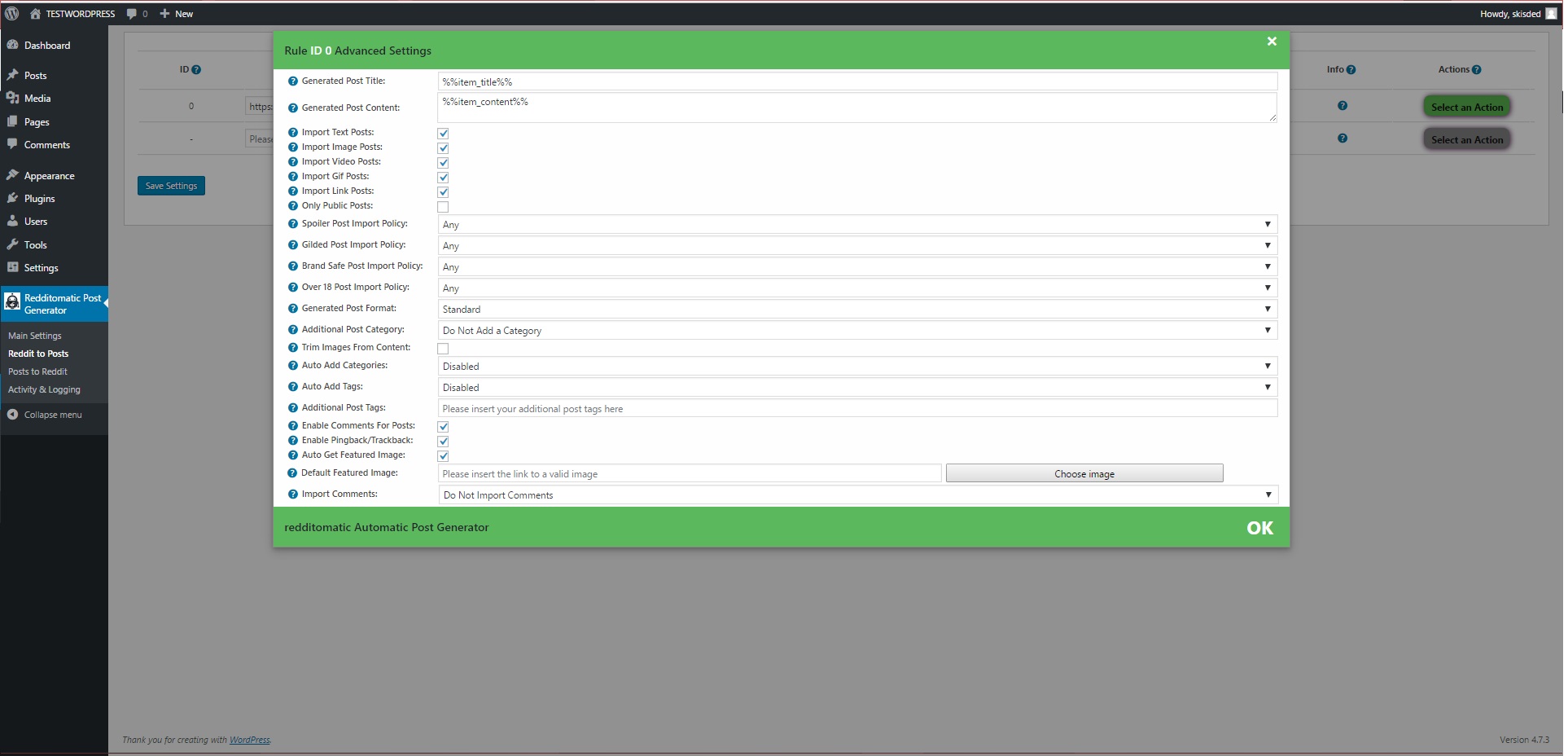Open the Import Comments dropdown

pyautogui.click(x=858, y=495)
